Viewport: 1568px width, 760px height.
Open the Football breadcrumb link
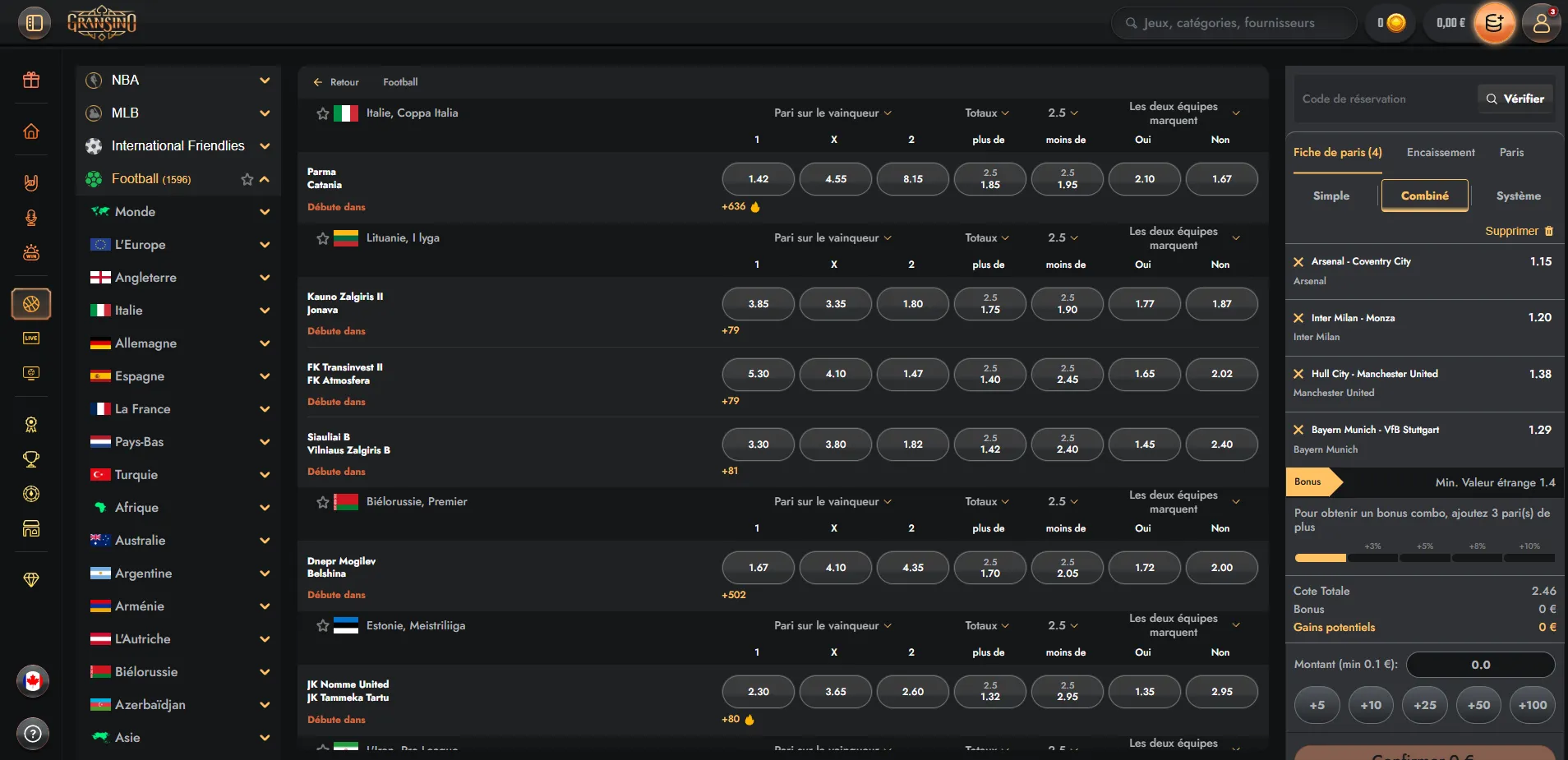click(x=400, y=82)
